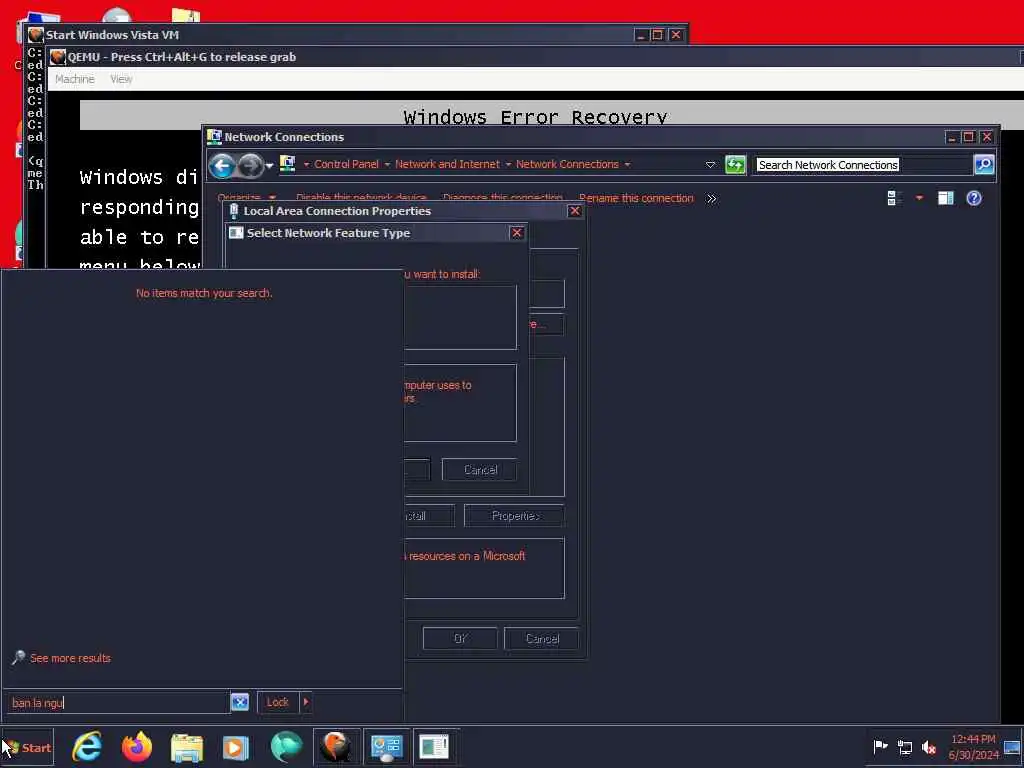The width and height of the screenshot is (1024, 768).
Task: Click Network Connections breadcrumb
Action: click(x=567, y=164)
